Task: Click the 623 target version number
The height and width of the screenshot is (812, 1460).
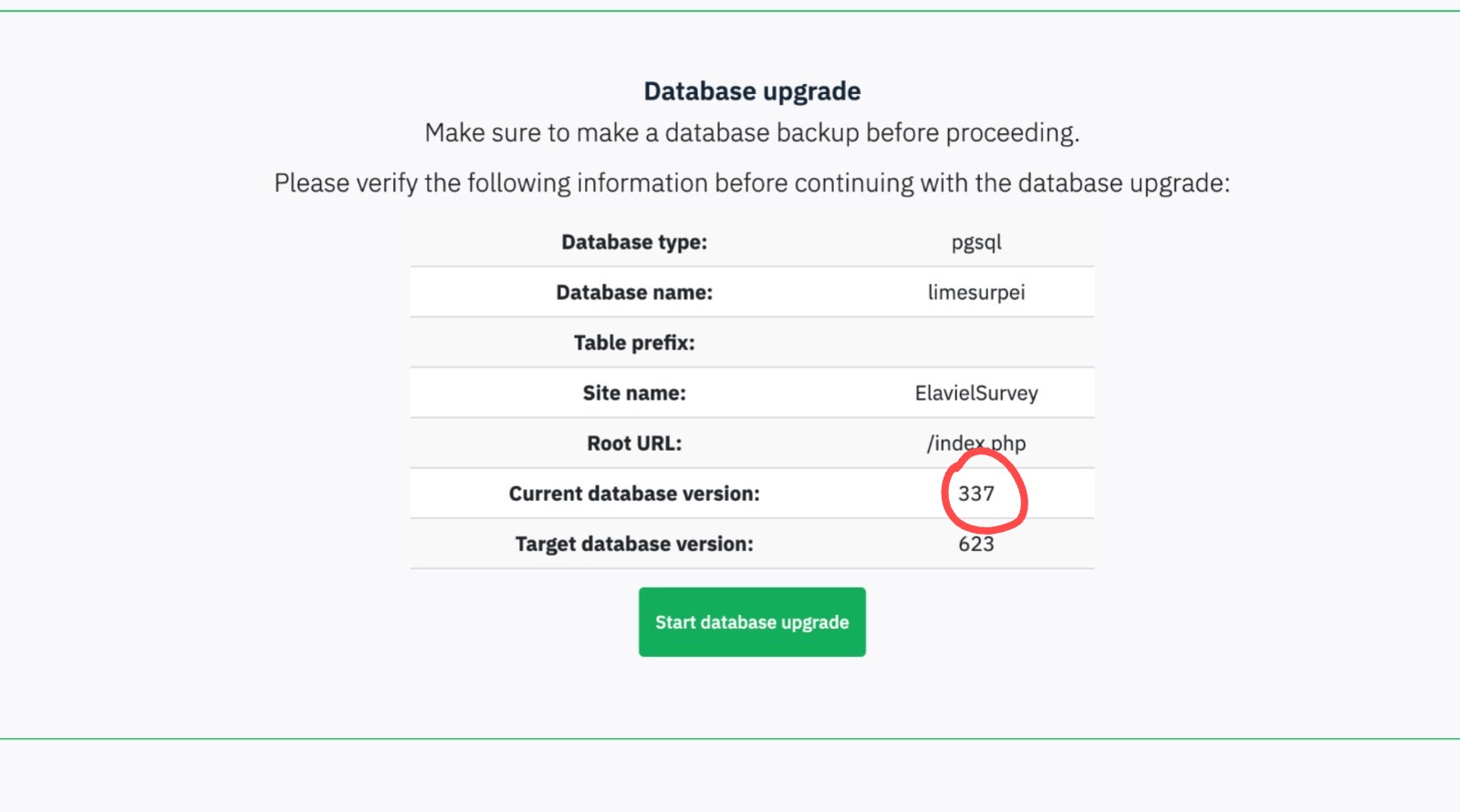Action: pos(975,545)
